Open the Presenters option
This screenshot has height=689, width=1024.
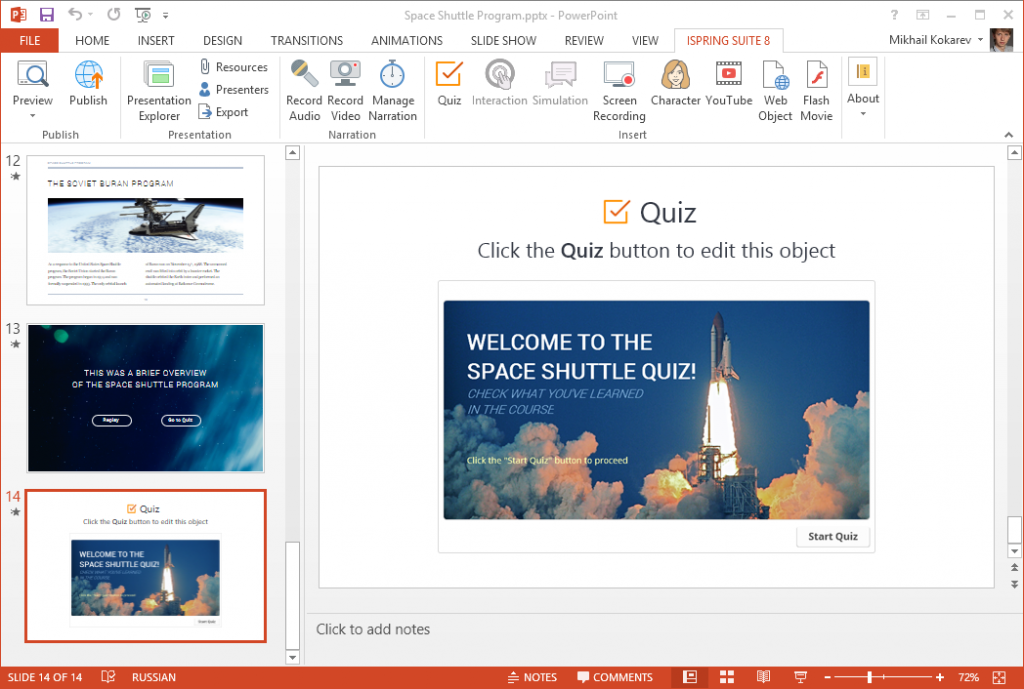233,89
